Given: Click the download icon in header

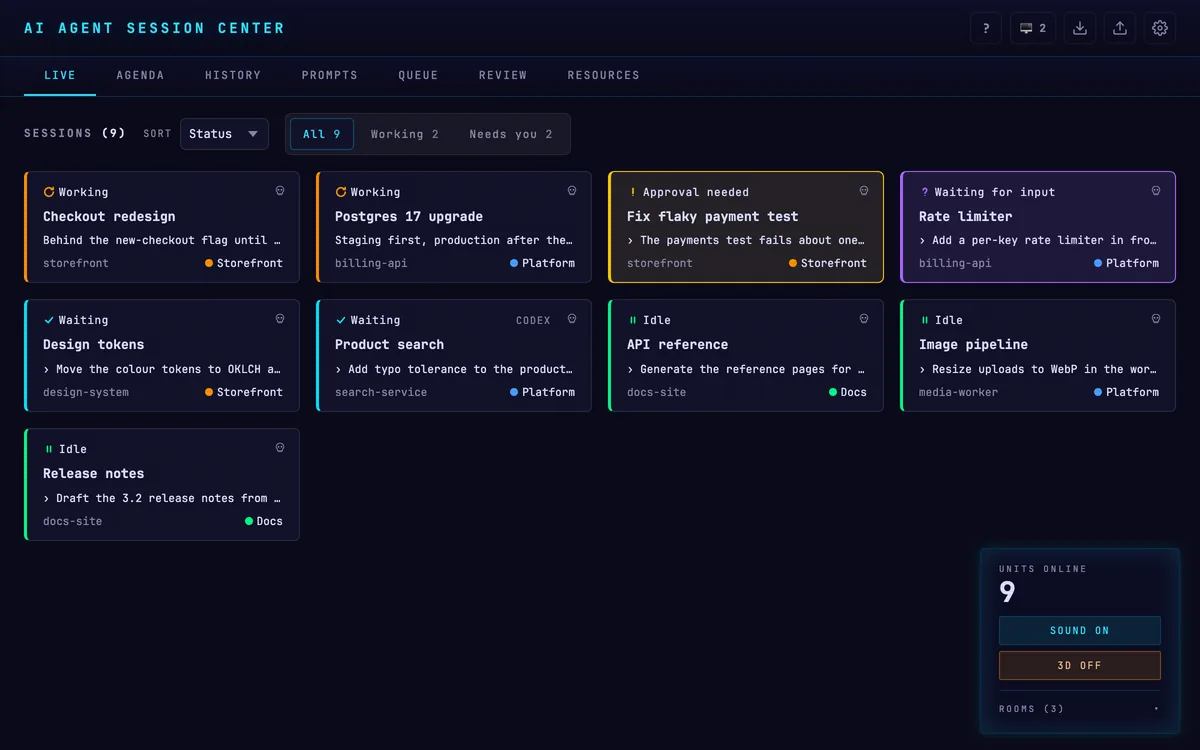Looking at the screenshot, I should point(1080,28).
